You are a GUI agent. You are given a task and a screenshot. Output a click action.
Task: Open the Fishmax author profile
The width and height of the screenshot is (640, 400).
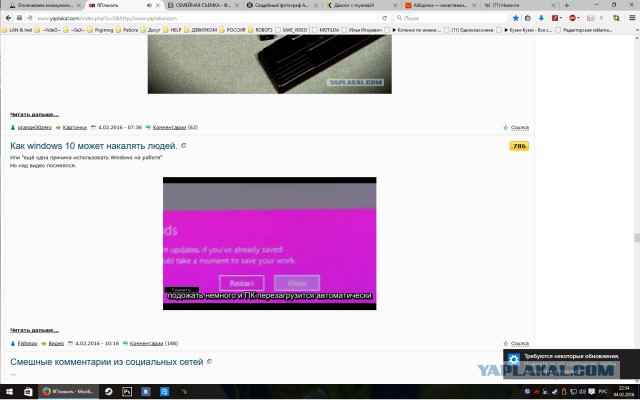coord(27,343)
